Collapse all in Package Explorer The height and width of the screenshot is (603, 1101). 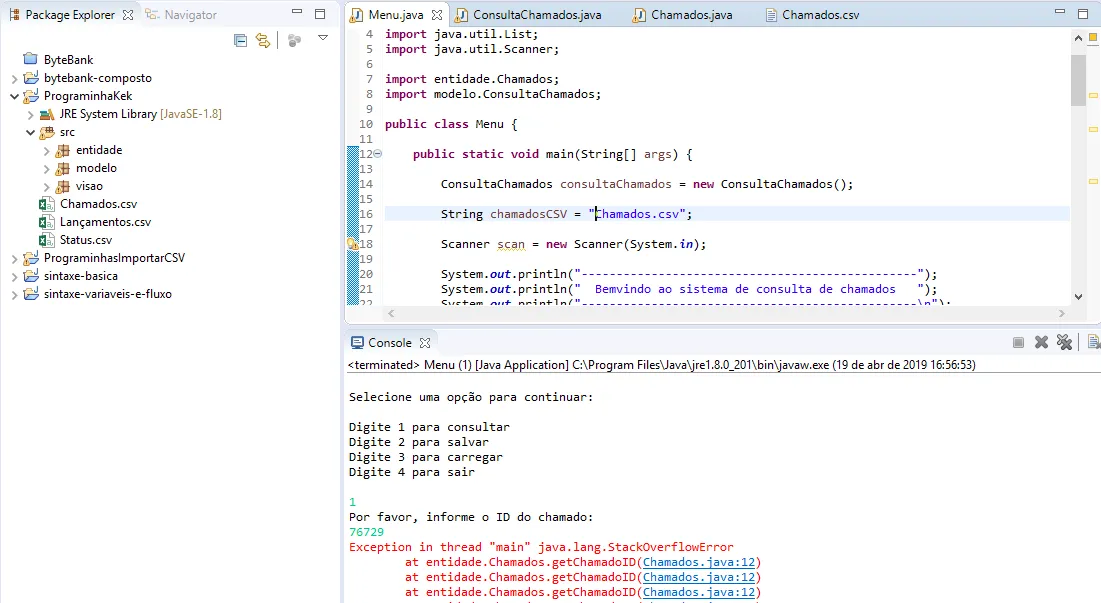240,41
